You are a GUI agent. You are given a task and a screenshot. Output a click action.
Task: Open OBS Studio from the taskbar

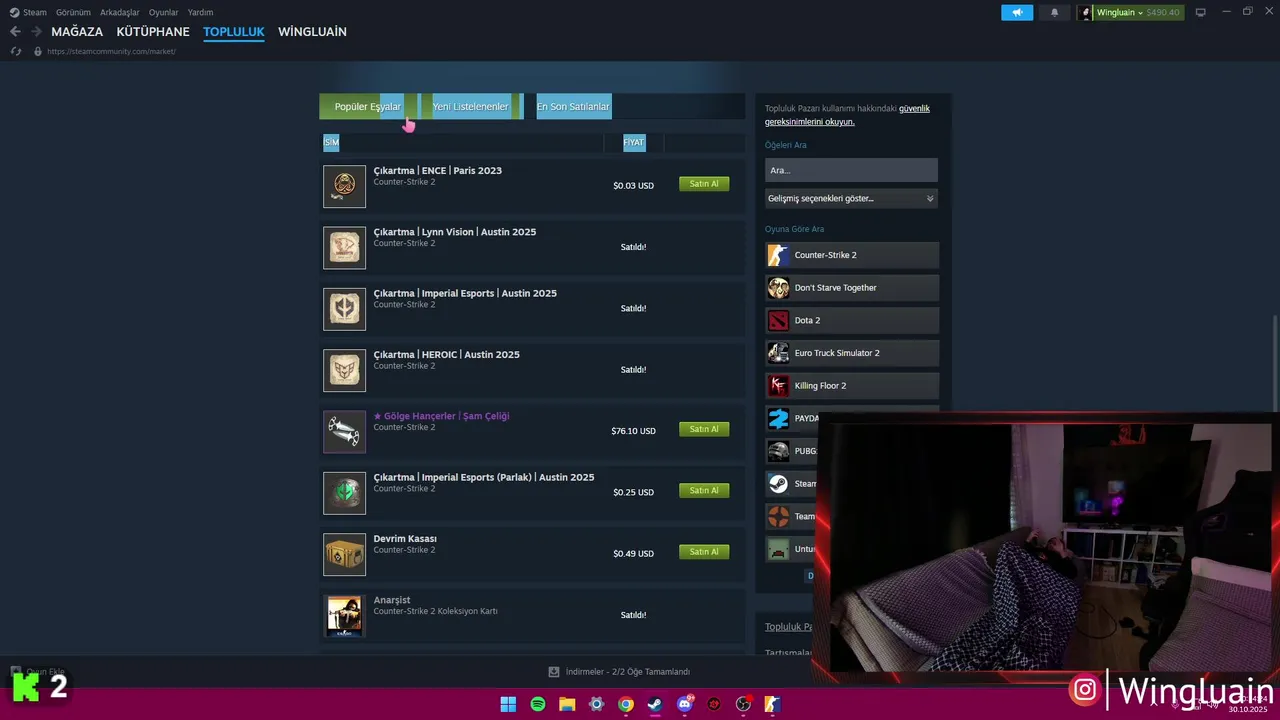coord(744,704)
